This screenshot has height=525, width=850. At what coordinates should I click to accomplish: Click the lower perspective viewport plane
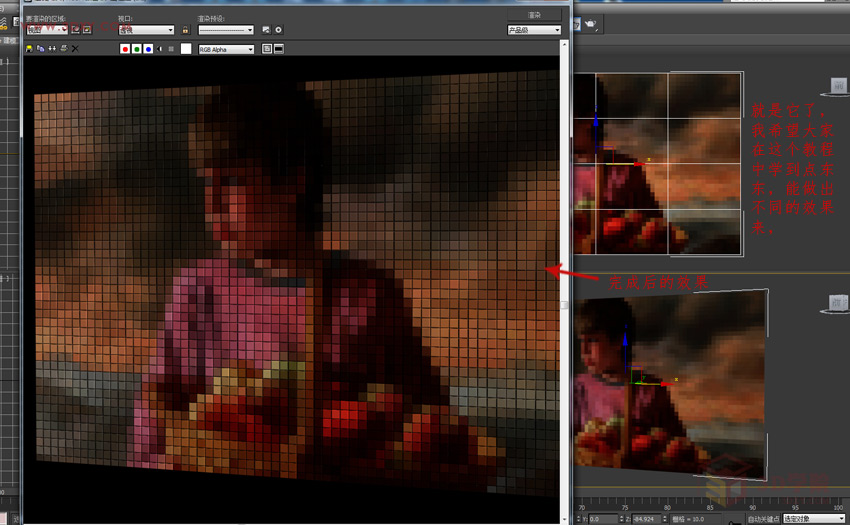point(671,385)
